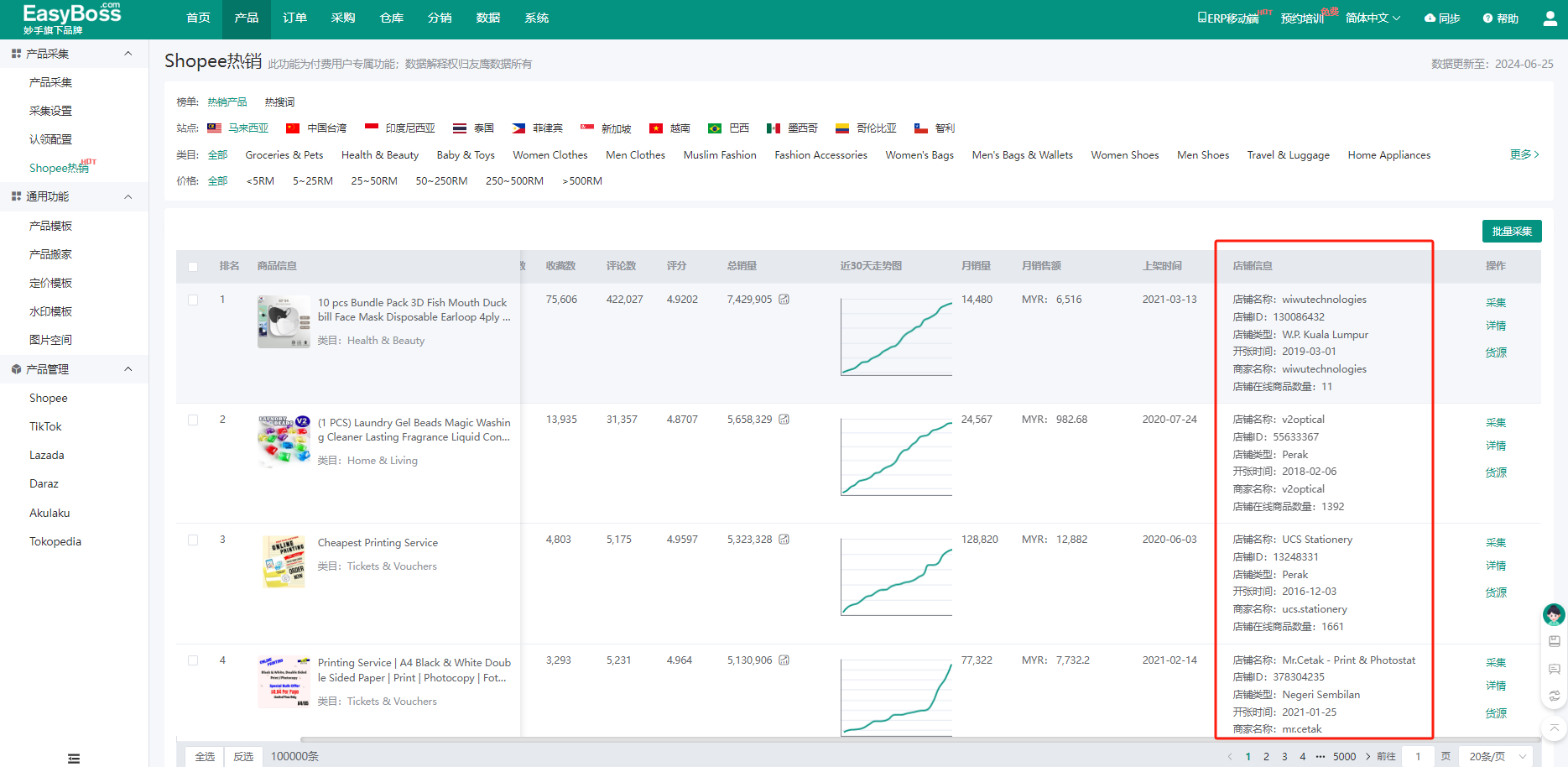Open the face mask product thumbnail
This screenshot has height=767, width=1568.
pyautogui.click(x=284, y=321)
